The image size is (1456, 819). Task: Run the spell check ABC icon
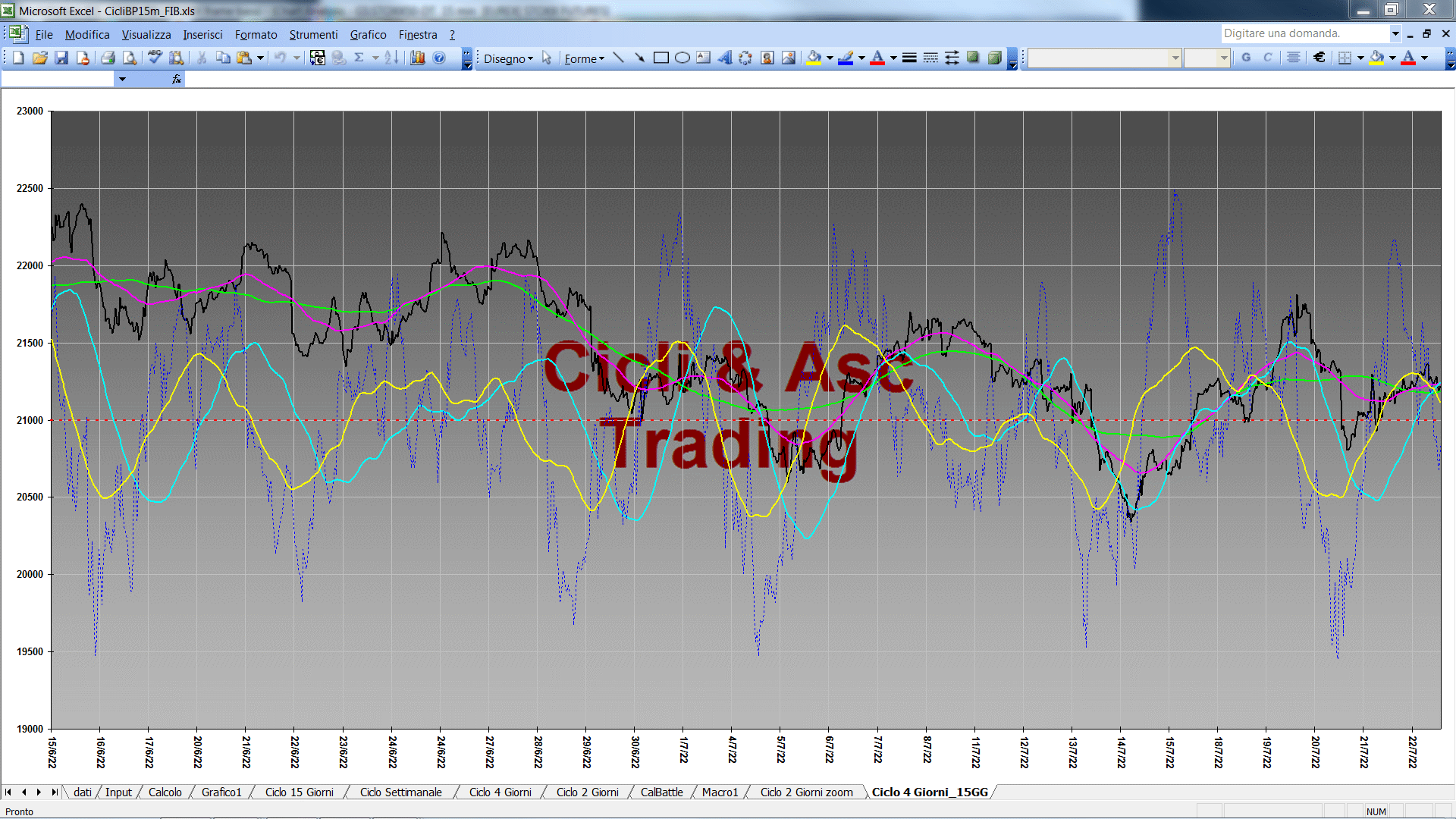click(155, 58)
